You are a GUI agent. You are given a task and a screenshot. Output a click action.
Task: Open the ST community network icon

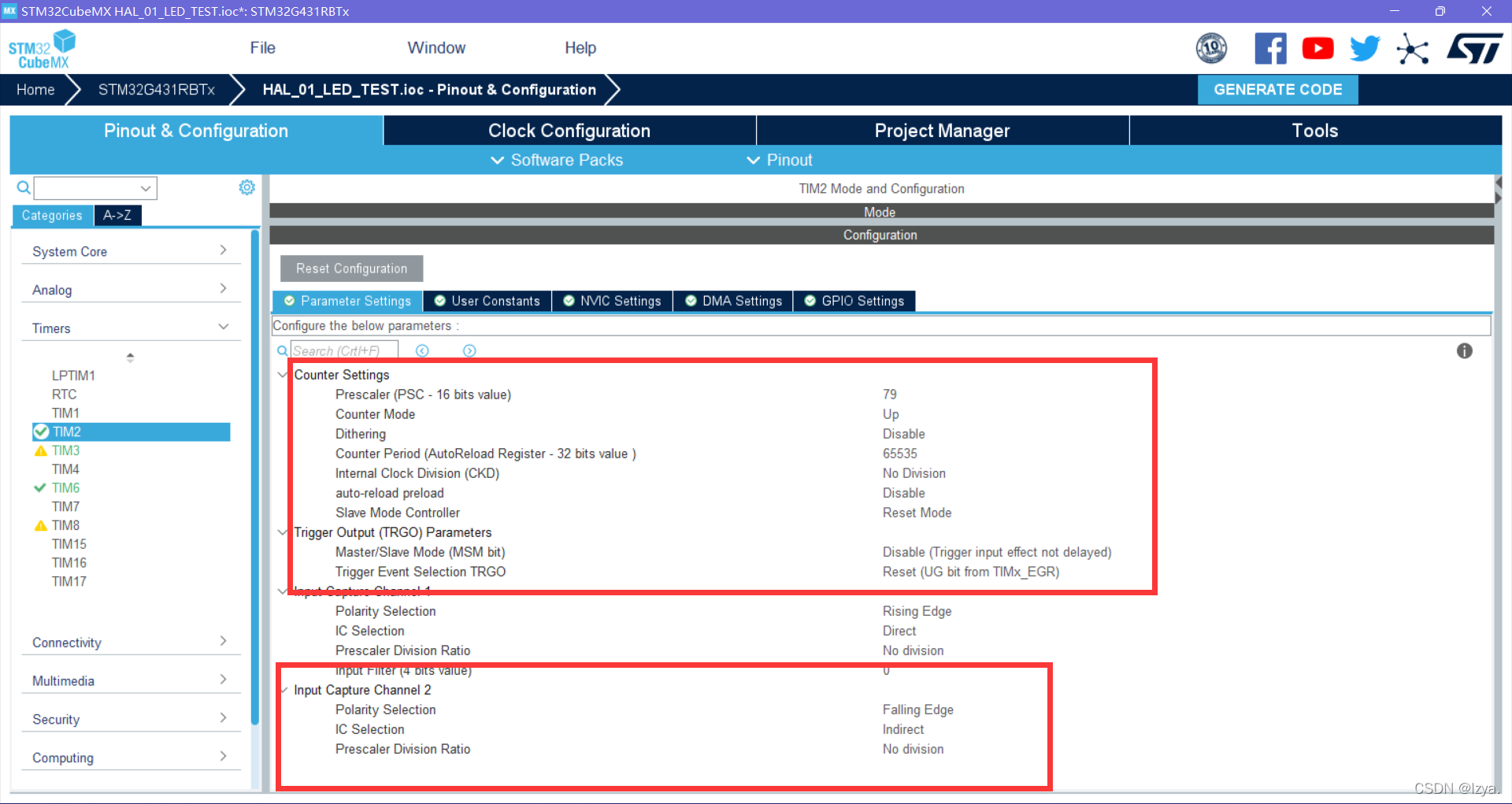coord(1412,49)
